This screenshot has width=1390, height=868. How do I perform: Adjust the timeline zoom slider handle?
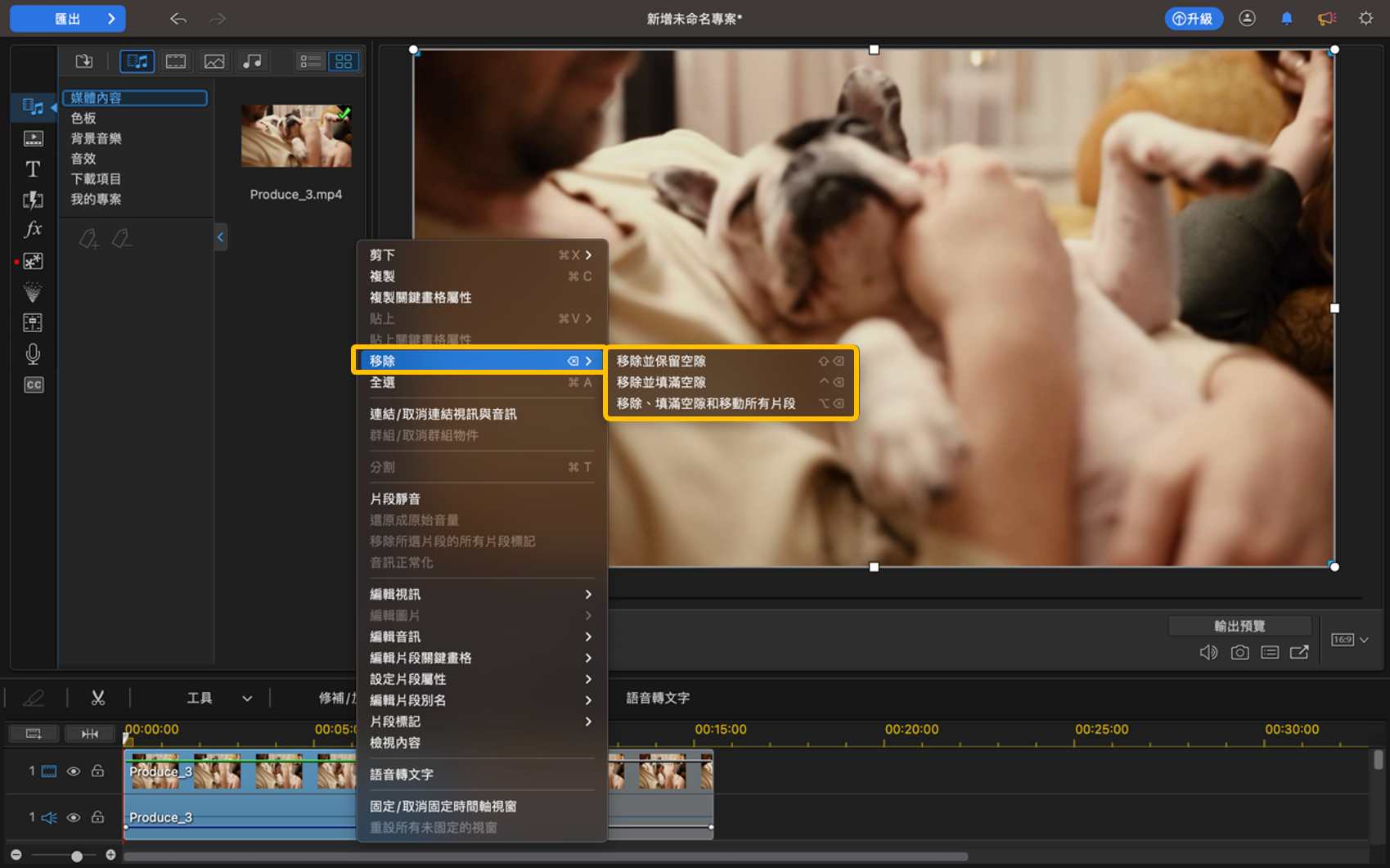(76, 856)
